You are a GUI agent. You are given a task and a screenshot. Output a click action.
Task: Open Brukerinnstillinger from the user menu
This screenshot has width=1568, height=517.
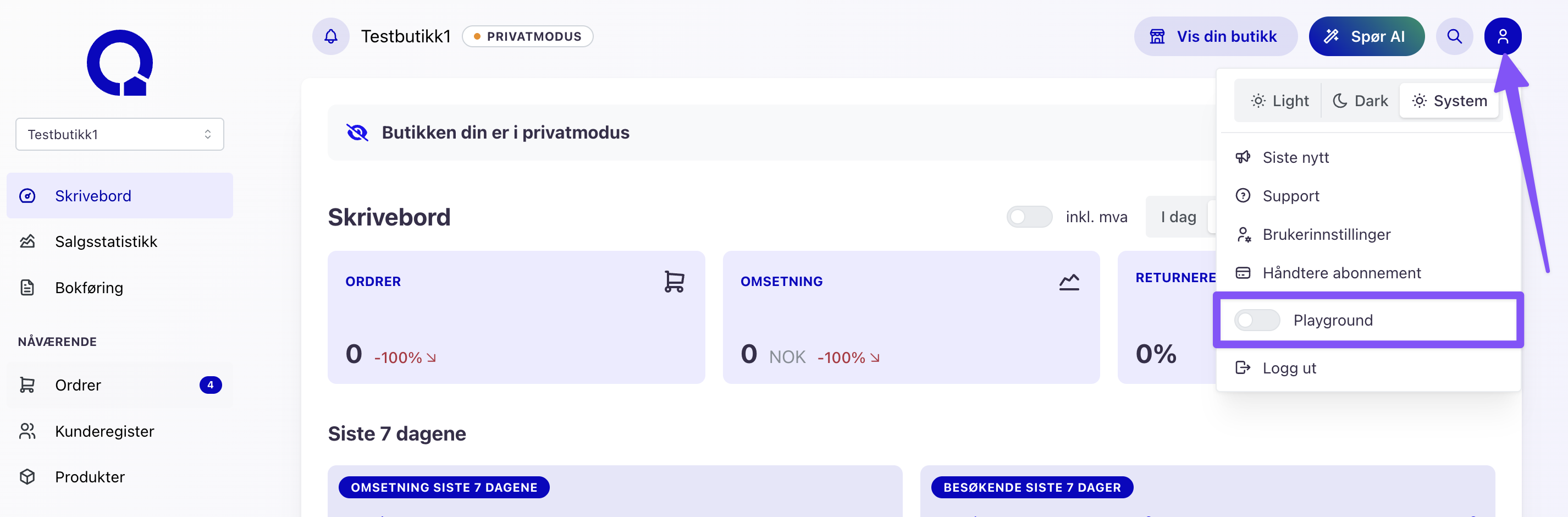[x=1326, y=234]
